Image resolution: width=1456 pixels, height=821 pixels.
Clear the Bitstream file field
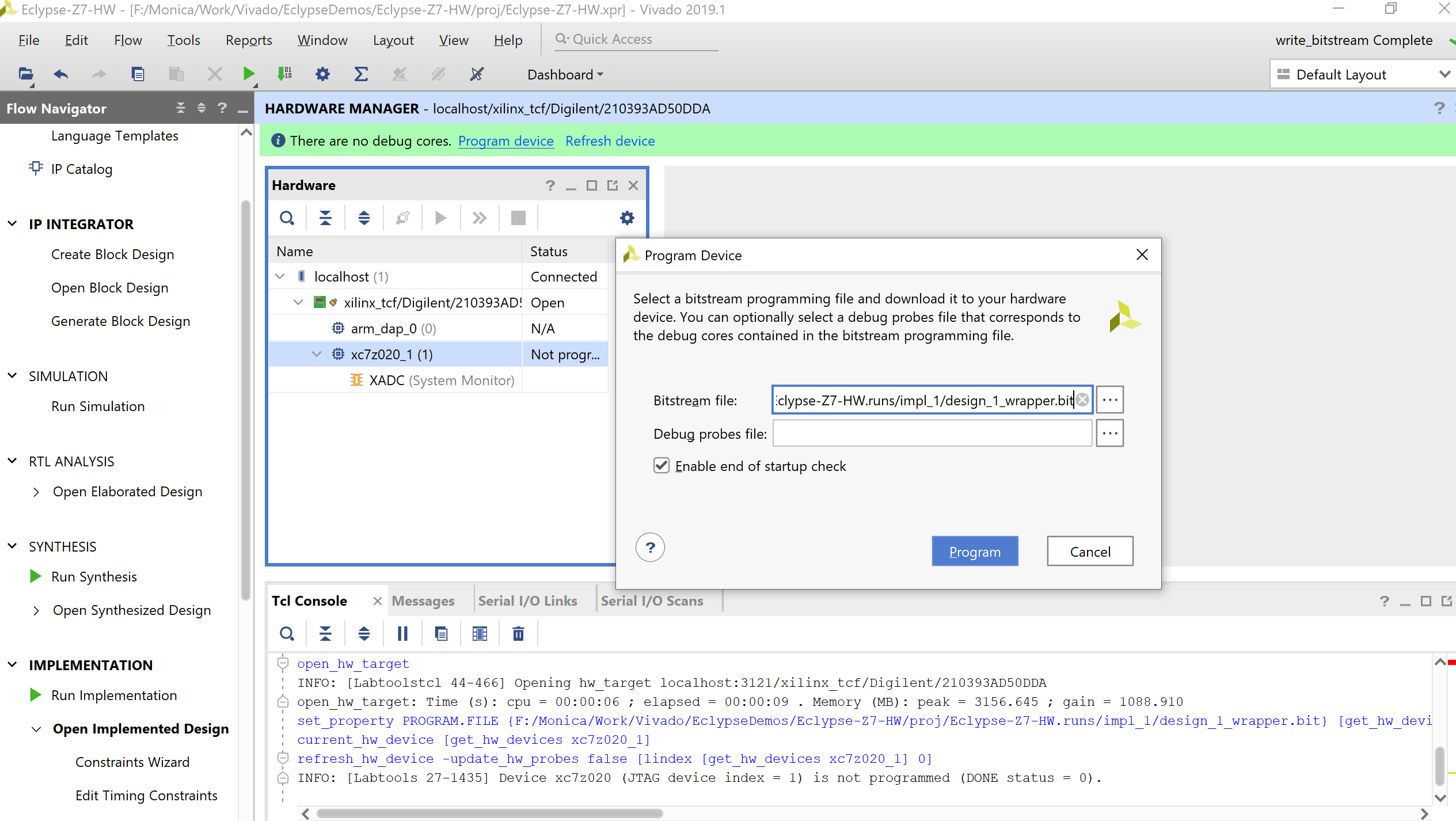(1082, 400)
